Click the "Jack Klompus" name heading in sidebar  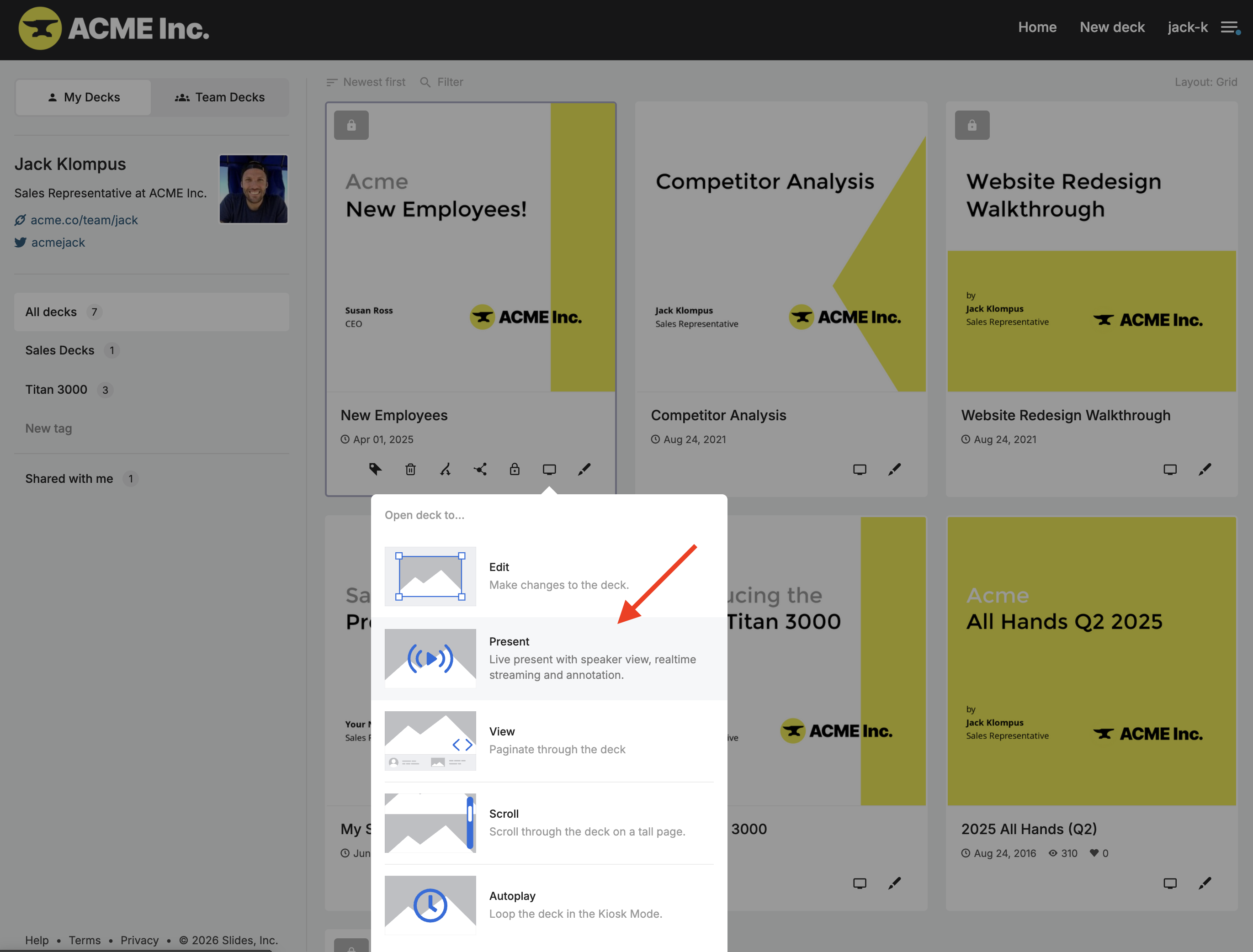pyautogui.click(x=70, y=164)
